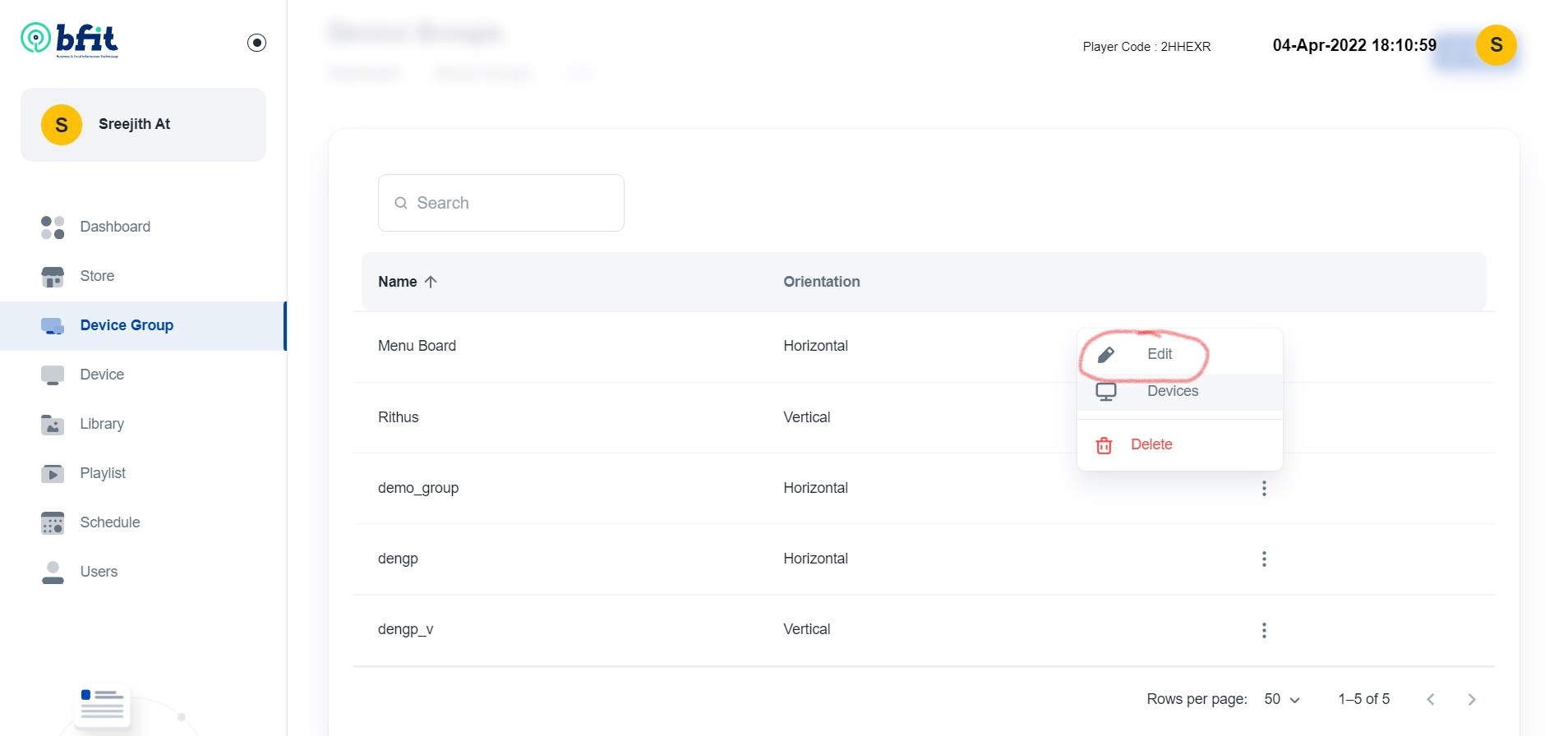This screenshot has width=1568, height=736.
Task: Open options menu for dengp row
Action: click(x=1264, y=559)
